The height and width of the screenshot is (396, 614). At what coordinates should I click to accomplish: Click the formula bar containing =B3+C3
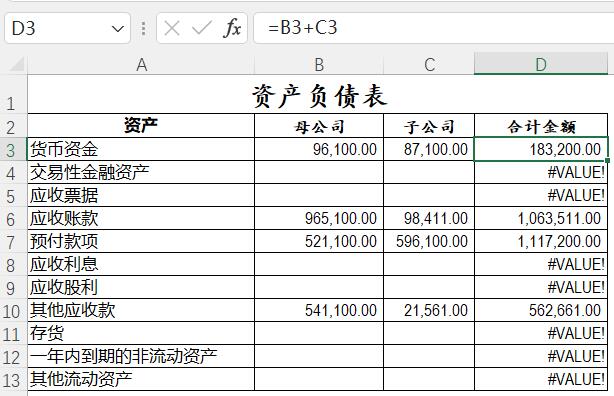[x=433, y=28]
